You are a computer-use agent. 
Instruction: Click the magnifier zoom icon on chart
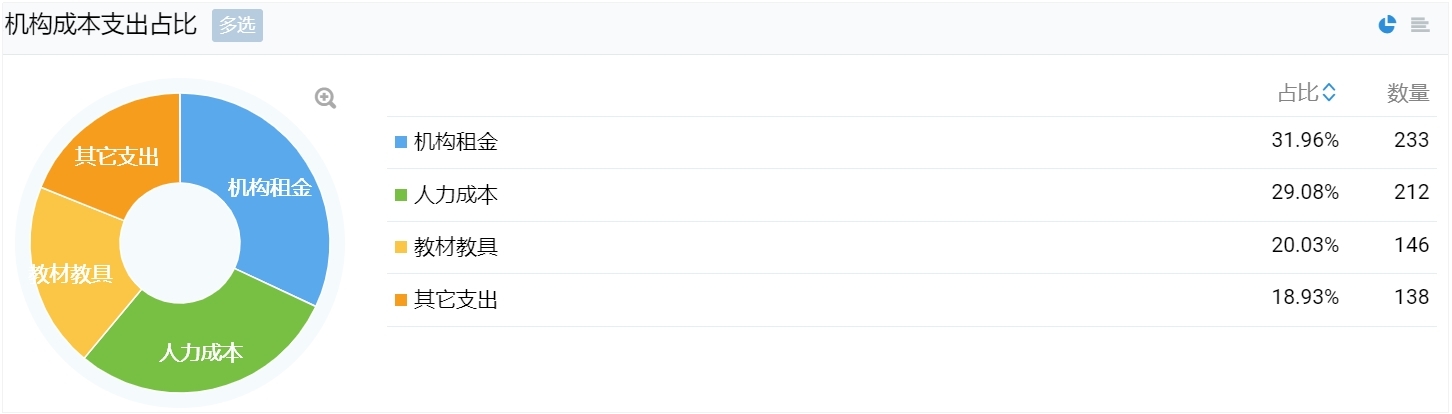[325, 98]
